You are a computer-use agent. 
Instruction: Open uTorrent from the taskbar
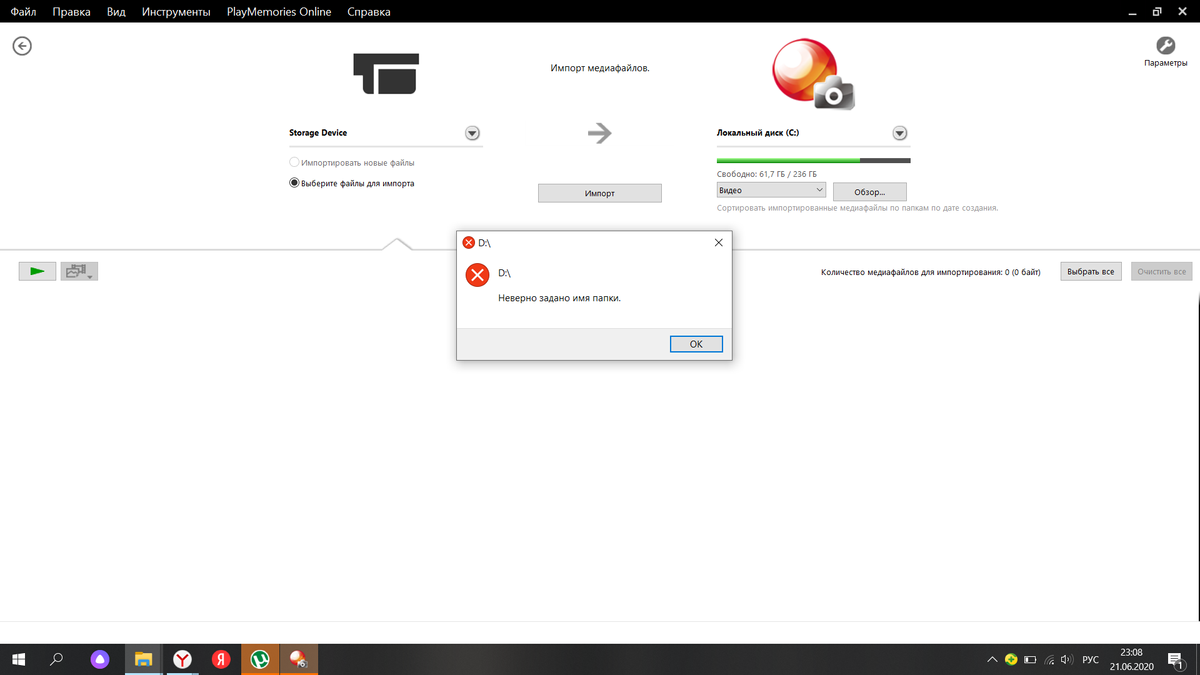(260, 659)
